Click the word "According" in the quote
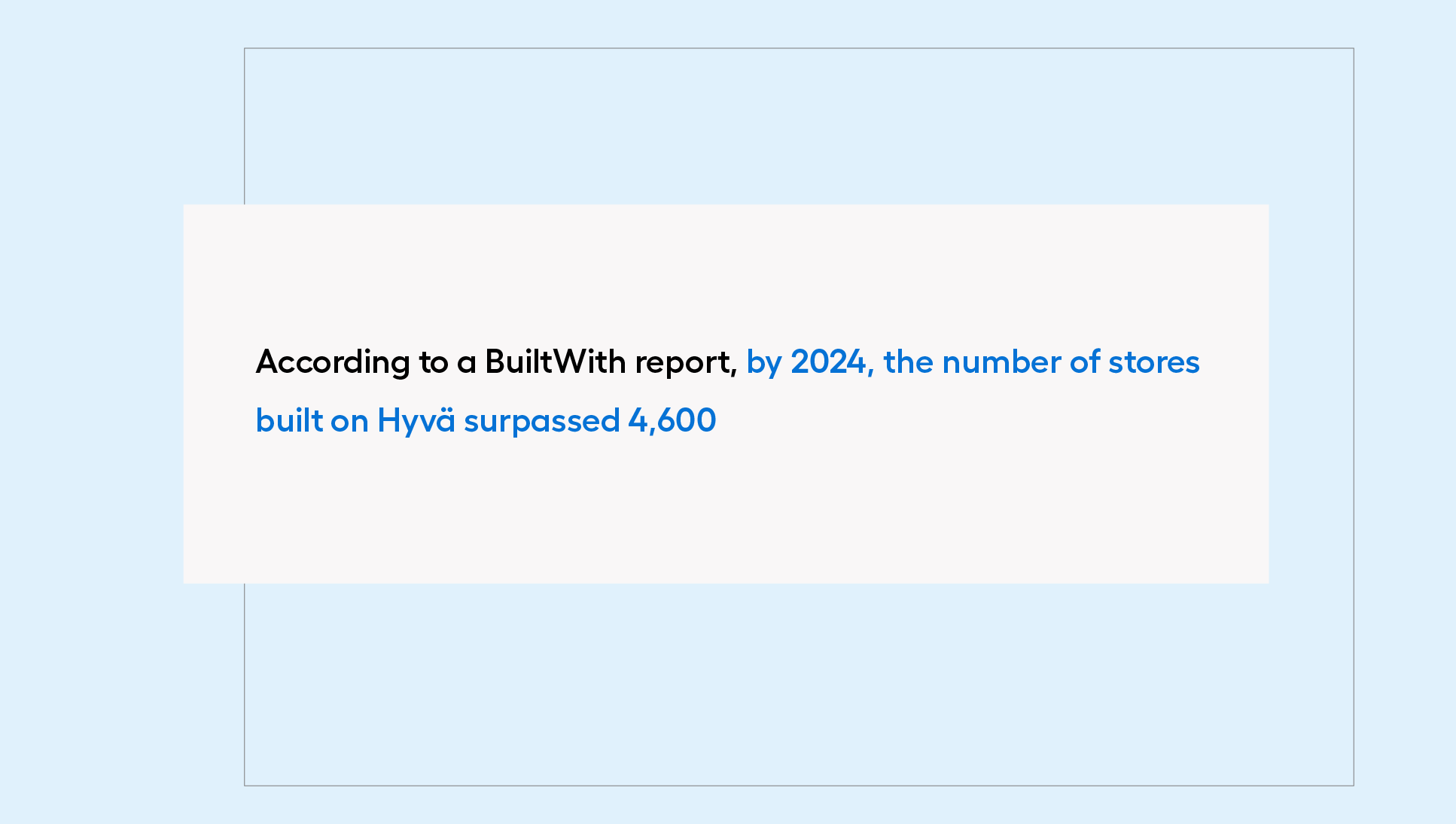 tap(333, 363)
